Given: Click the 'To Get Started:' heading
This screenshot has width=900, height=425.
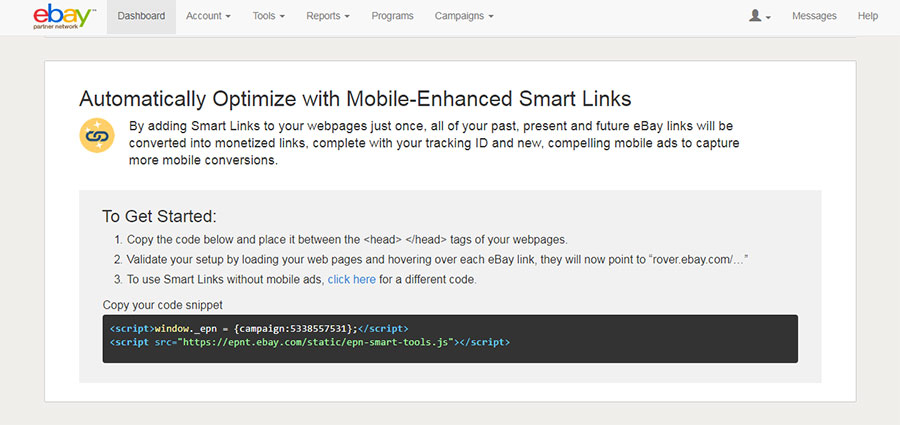Looking at the screenshot, I should point(160,217).
